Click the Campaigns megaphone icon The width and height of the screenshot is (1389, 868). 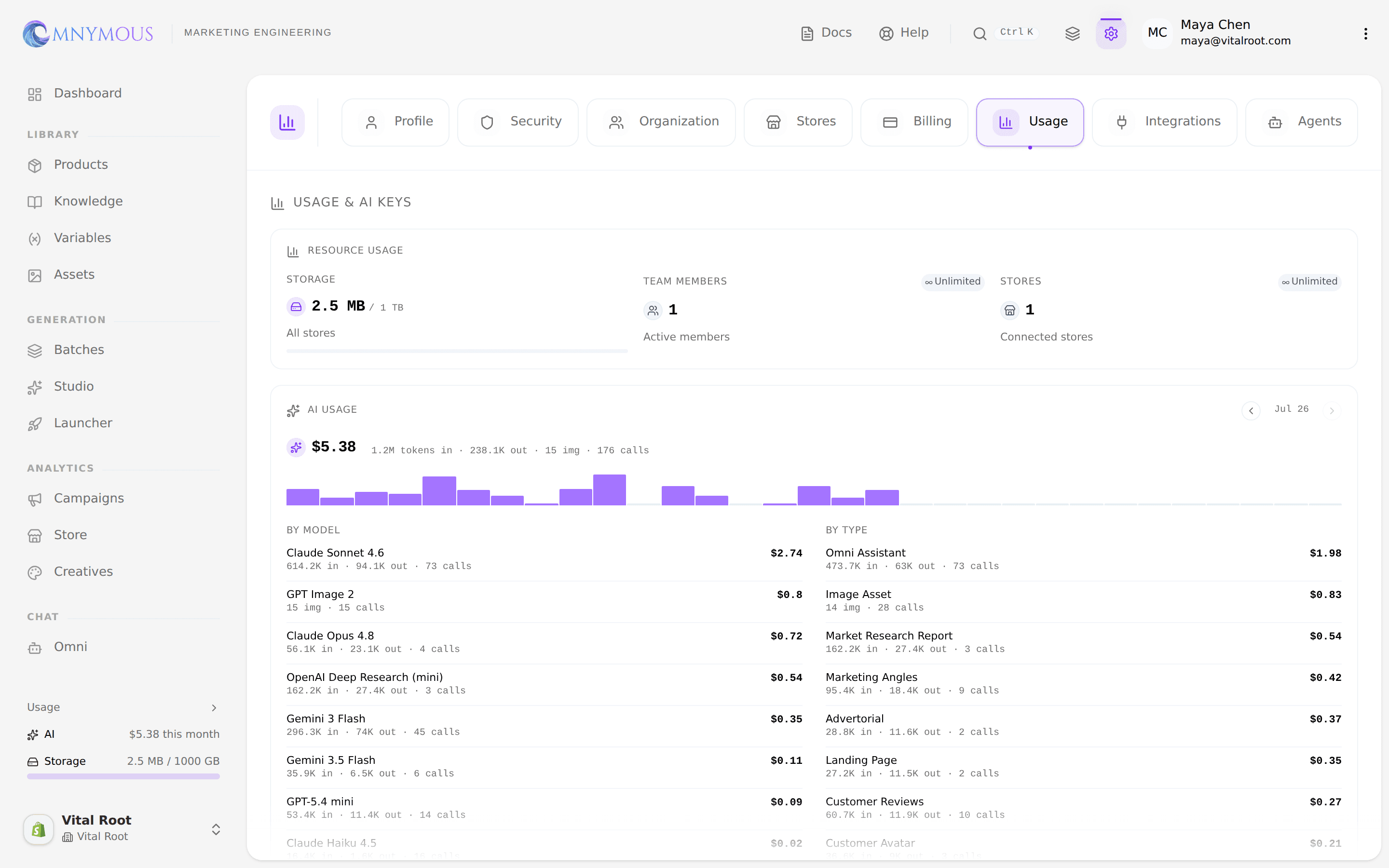coord(35,499)
